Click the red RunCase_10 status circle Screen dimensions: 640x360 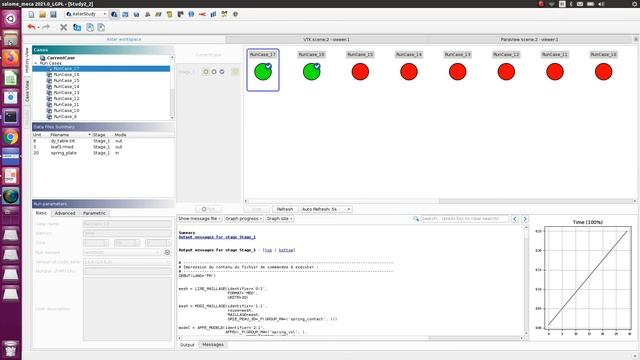tap(603, 72)
